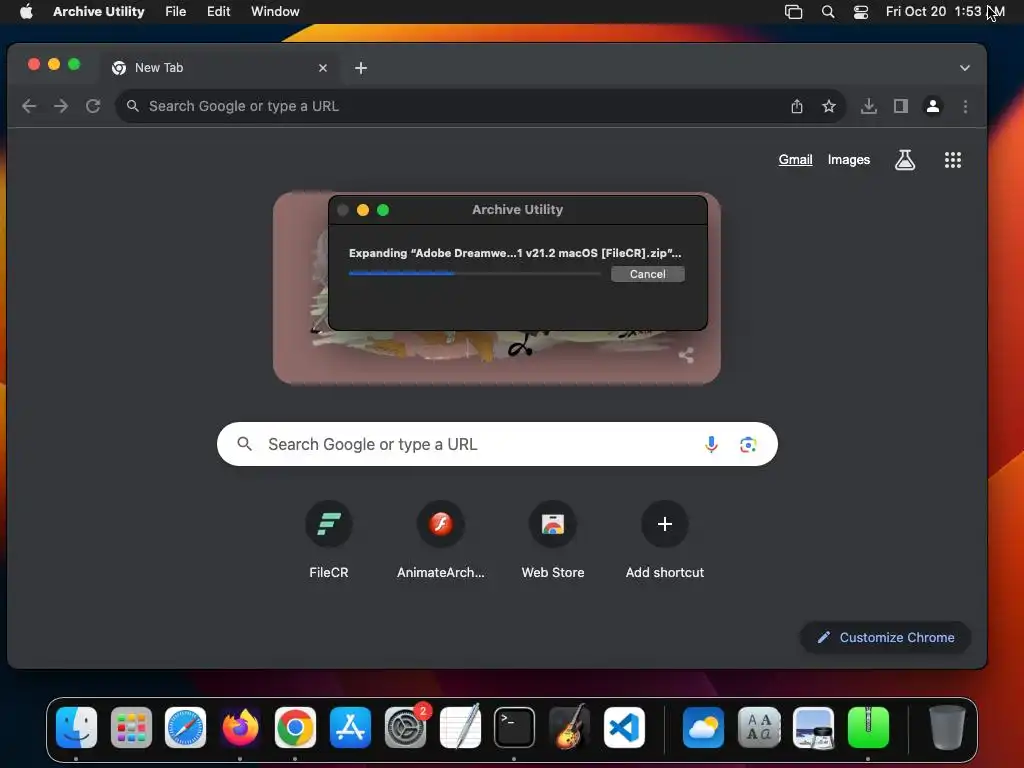This screenshot has height=768, width=1024.
Task: Open Launchpad from the Dock
Action: [131, 728]
